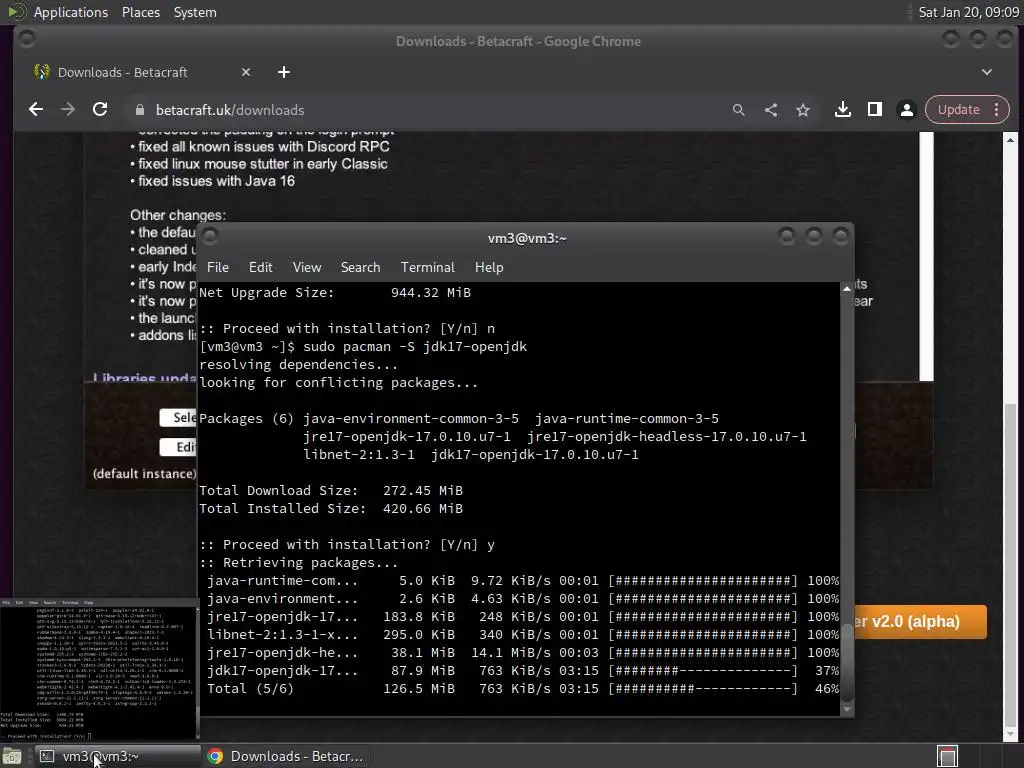
Task: Open the terminal View menu
Action: point(307,267)
